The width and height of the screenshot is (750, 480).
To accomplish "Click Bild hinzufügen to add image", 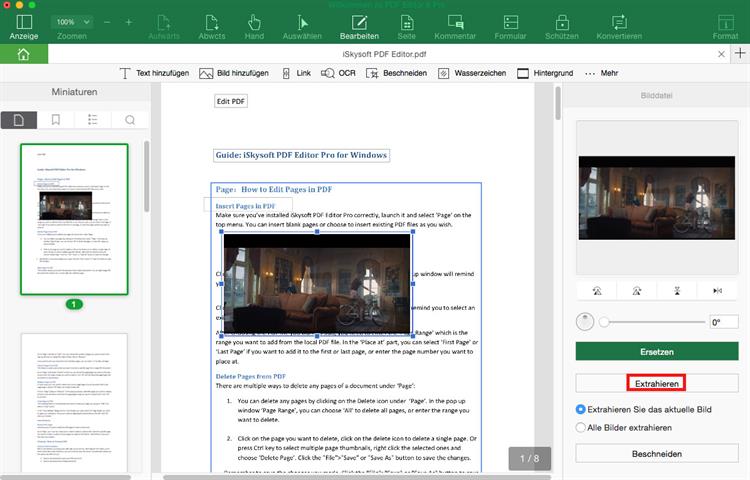I will 234,73.
